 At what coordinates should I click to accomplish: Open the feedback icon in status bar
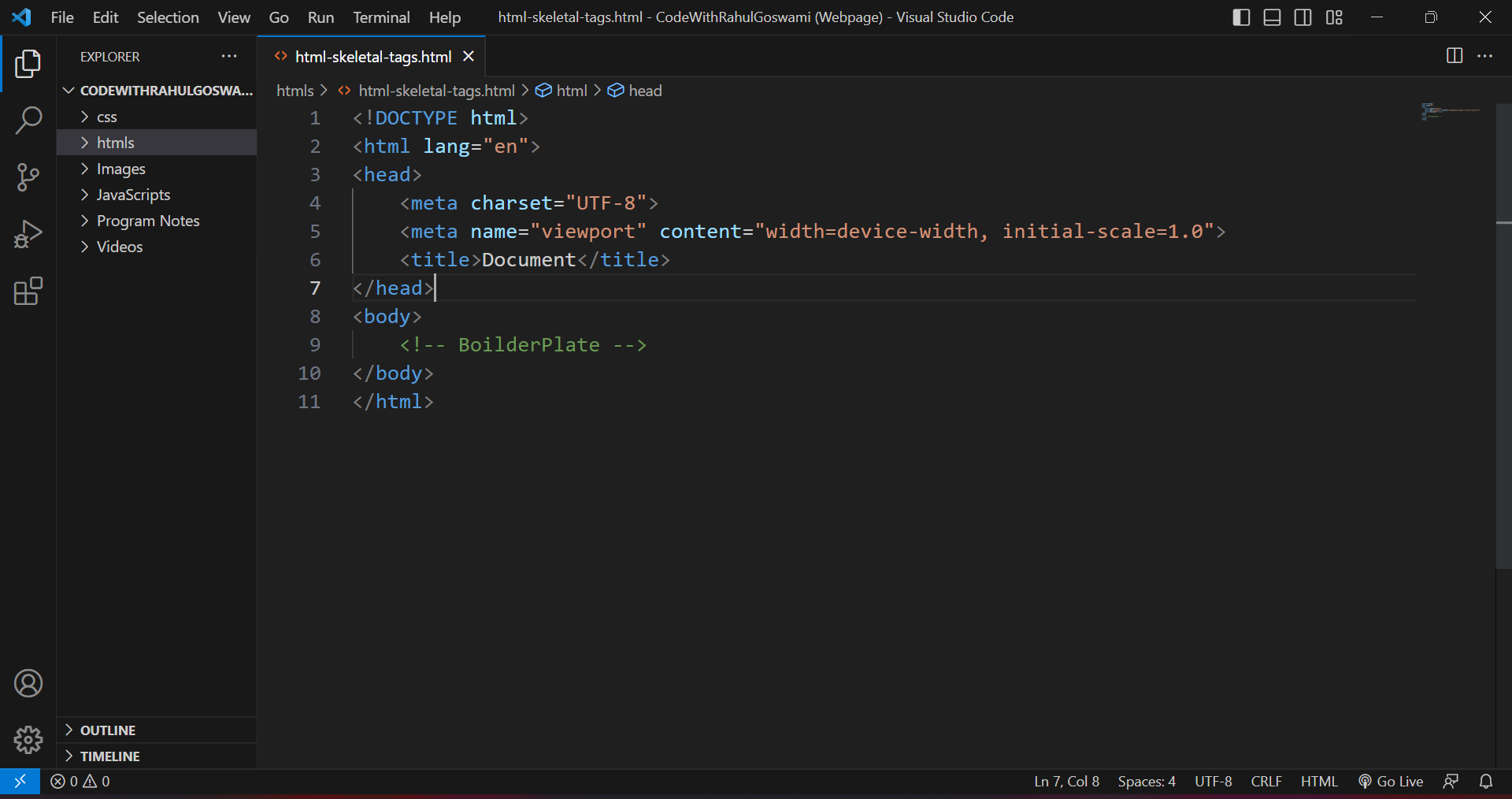click(1451, 782)
